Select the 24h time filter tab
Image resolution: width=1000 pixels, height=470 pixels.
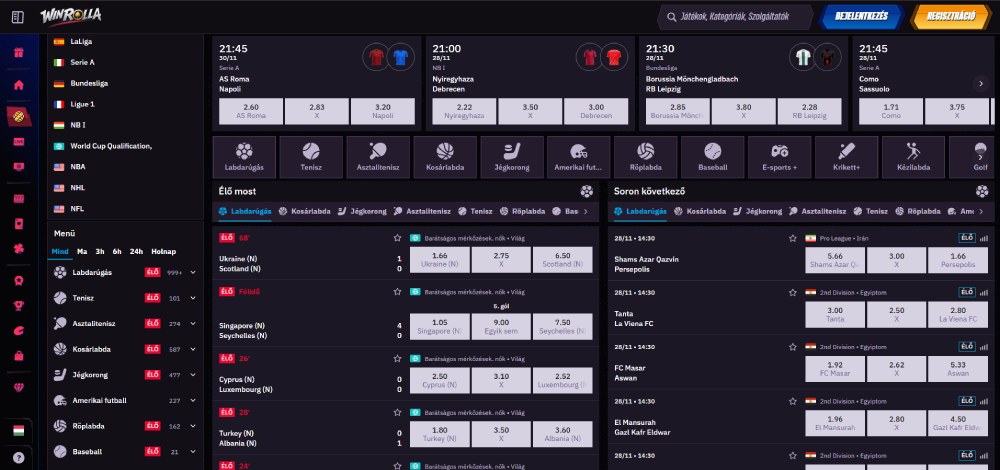tap(136, 251)
